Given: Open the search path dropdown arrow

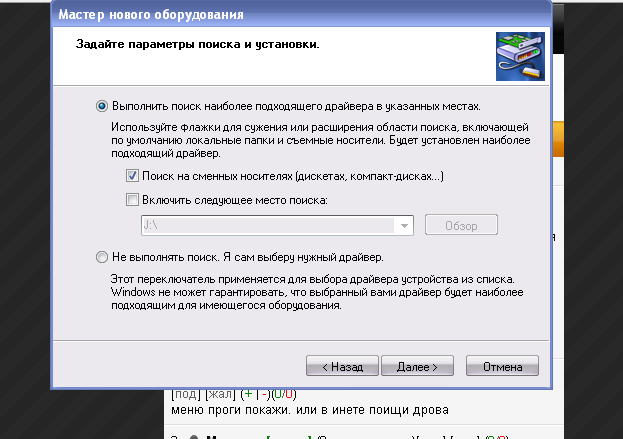Looking at the screenshot, I should click(x=404, y=226).
